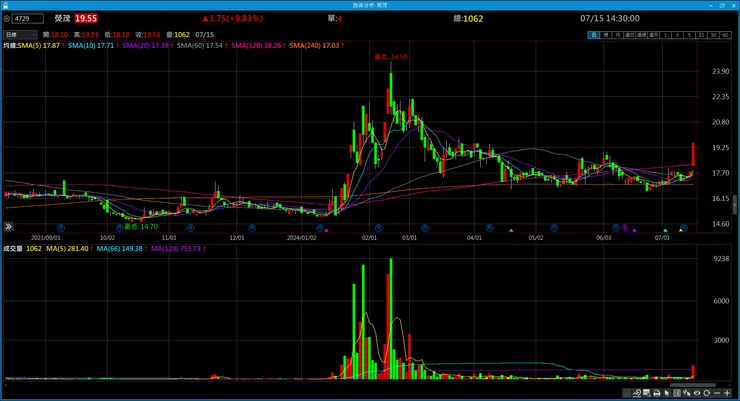Click the blue circle marker left of 12/01

(x=190, y=228)
